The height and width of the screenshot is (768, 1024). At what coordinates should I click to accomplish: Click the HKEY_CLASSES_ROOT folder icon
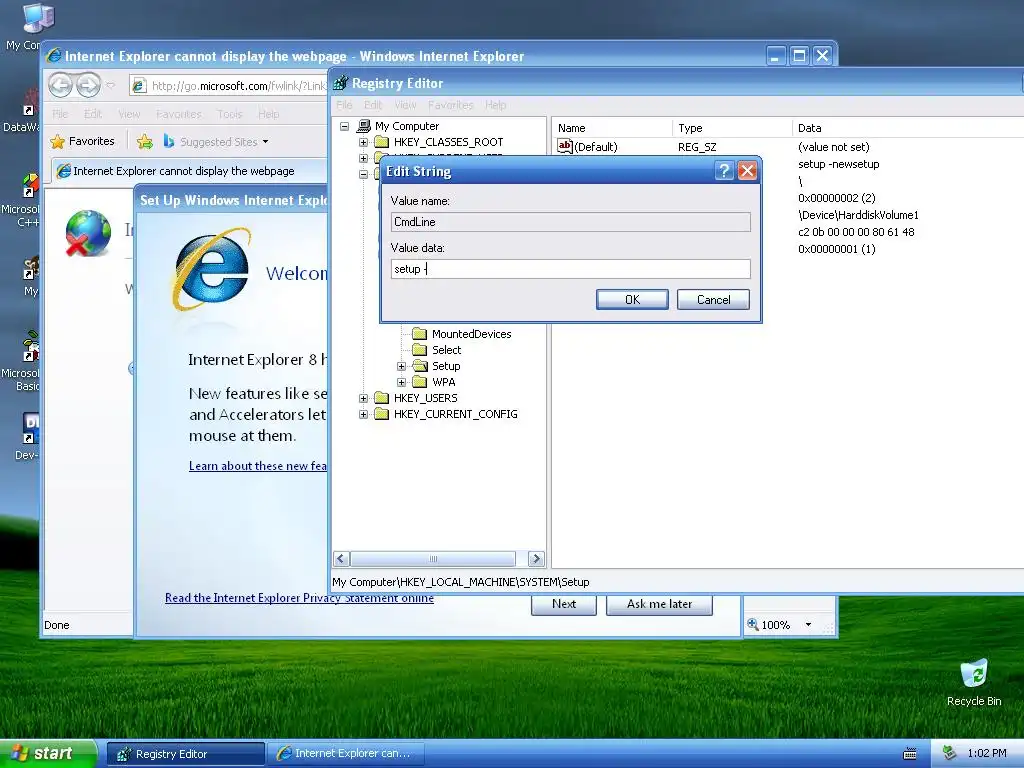tap(382, 142)
